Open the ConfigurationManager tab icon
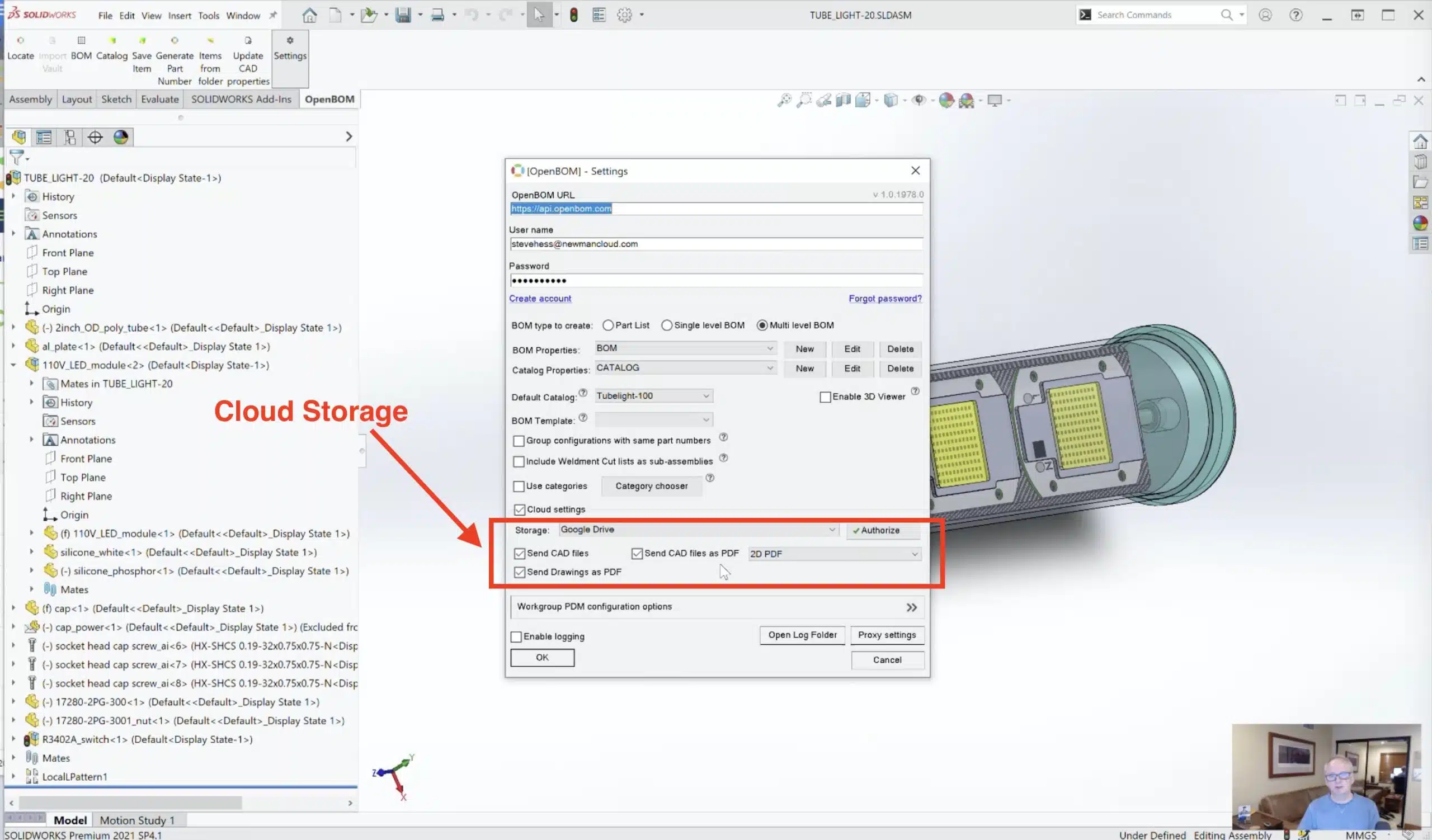1432x840 pixels. [70, 137]
